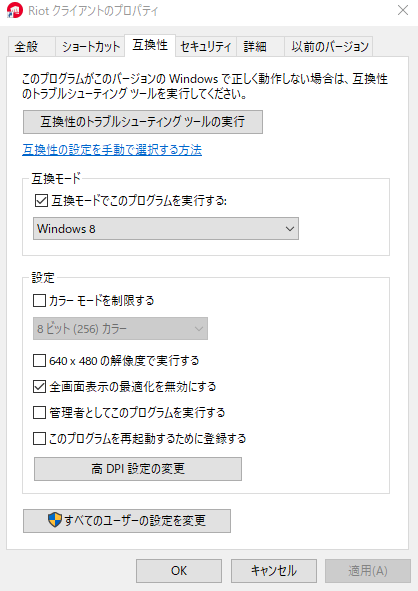Uncheck 互換モードでこのプログラムを実行する checkbox
Viewport: 418px width, 591px height.
pos(41,201)
